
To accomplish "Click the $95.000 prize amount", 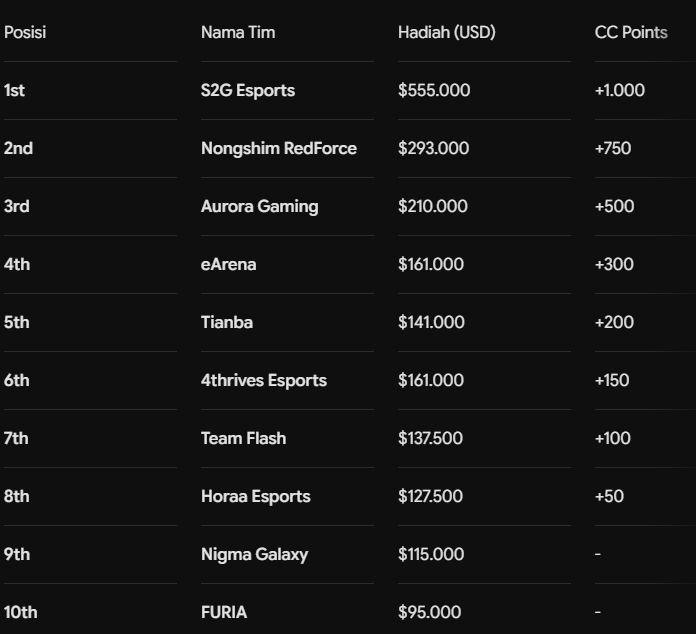I will click(429, 613).
